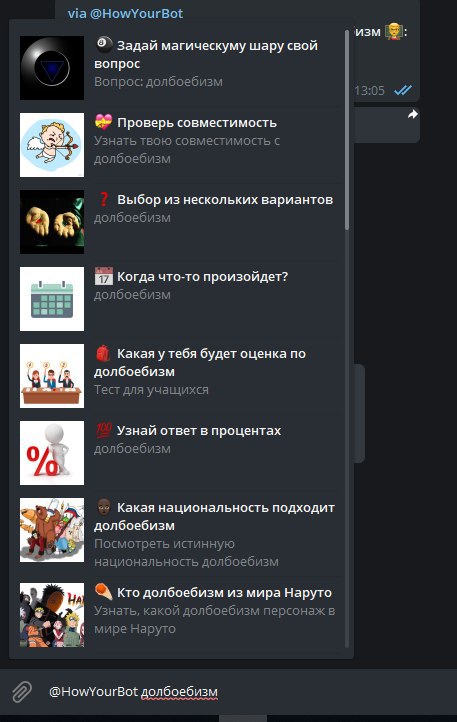
Task: Choose the red and blue pills image
Action: [52, 222]
